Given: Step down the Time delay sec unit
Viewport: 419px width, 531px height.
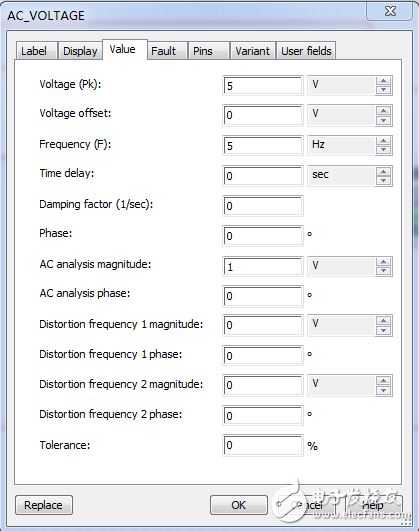Looking at the screenshot, I should [x=383, y=180].
